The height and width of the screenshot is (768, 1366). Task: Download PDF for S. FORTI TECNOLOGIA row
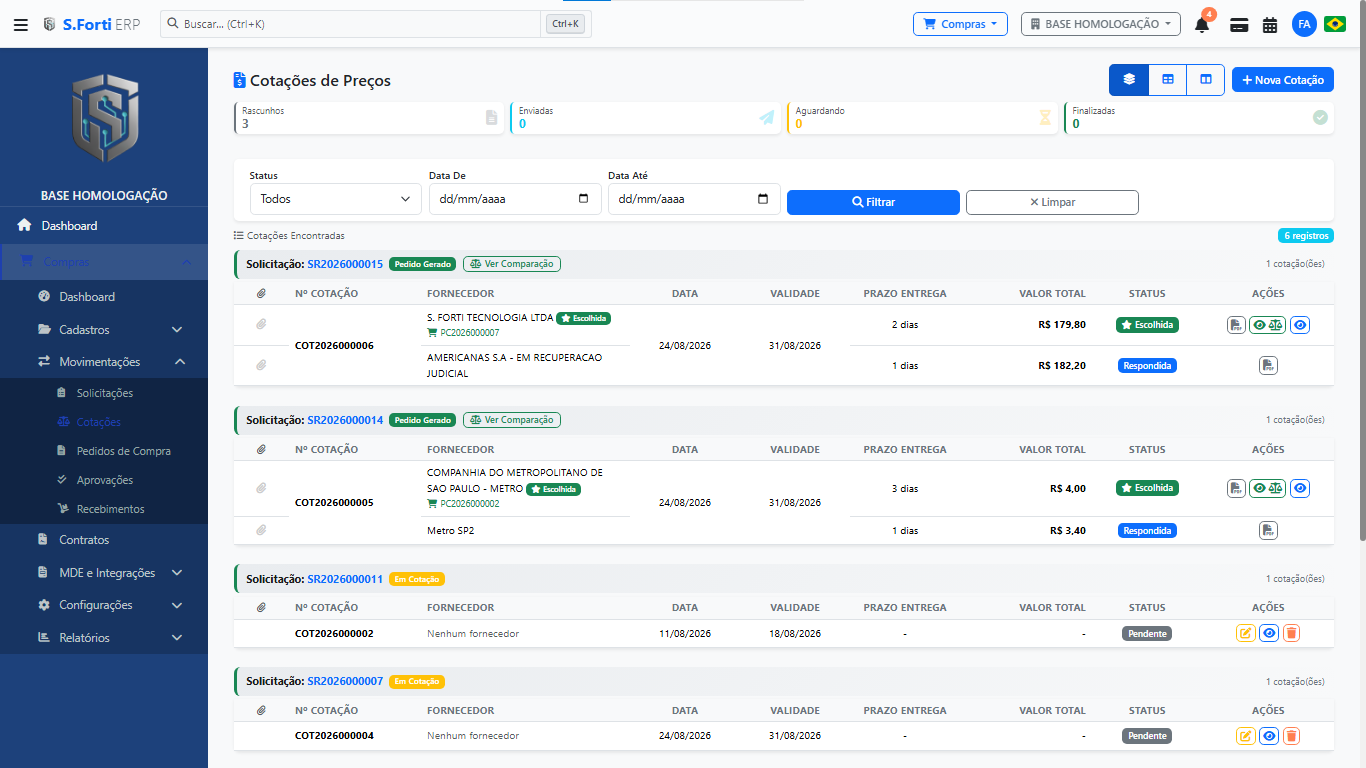[1237, 325]
